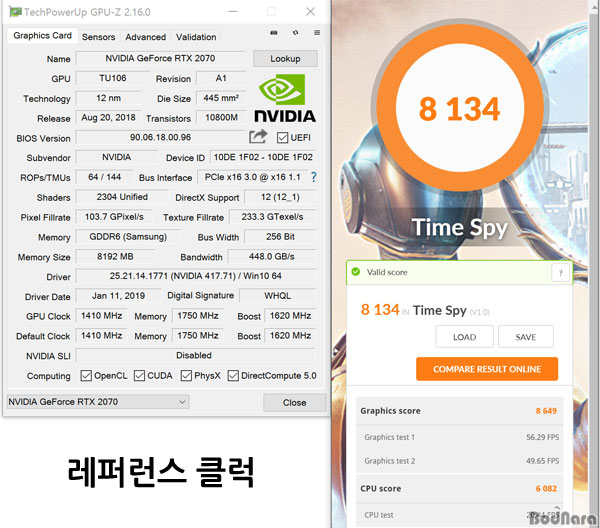600x528 pixels.
Task: Toggle the PhysX checkbox
Action: [x=186, y=376]
